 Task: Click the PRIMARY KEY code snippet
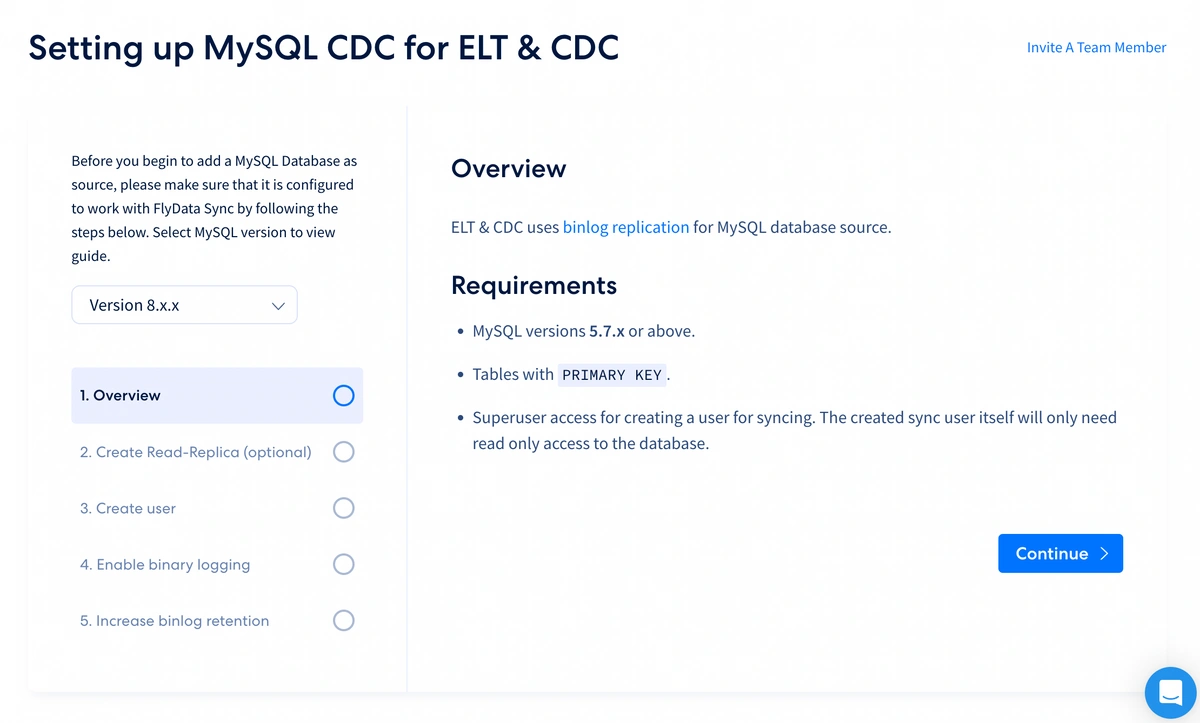point(612,375)
